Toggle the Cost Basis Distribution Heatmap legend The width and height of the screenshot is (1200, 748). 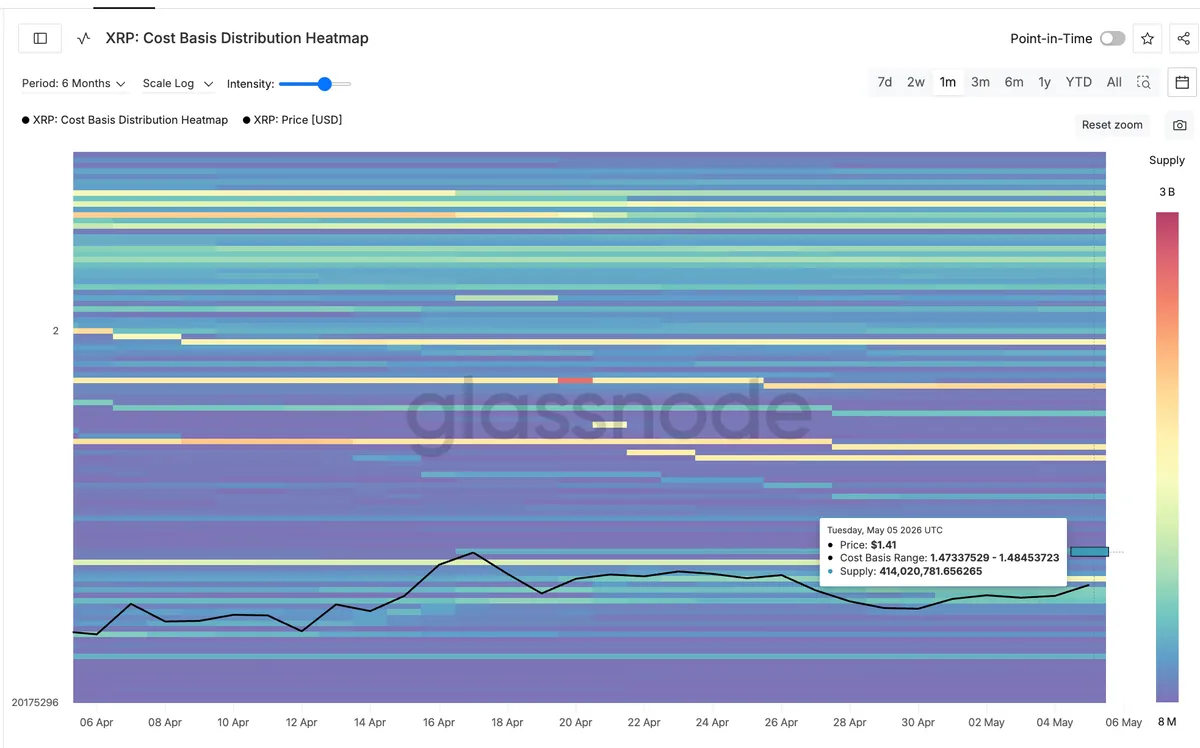tap(125, 120)
